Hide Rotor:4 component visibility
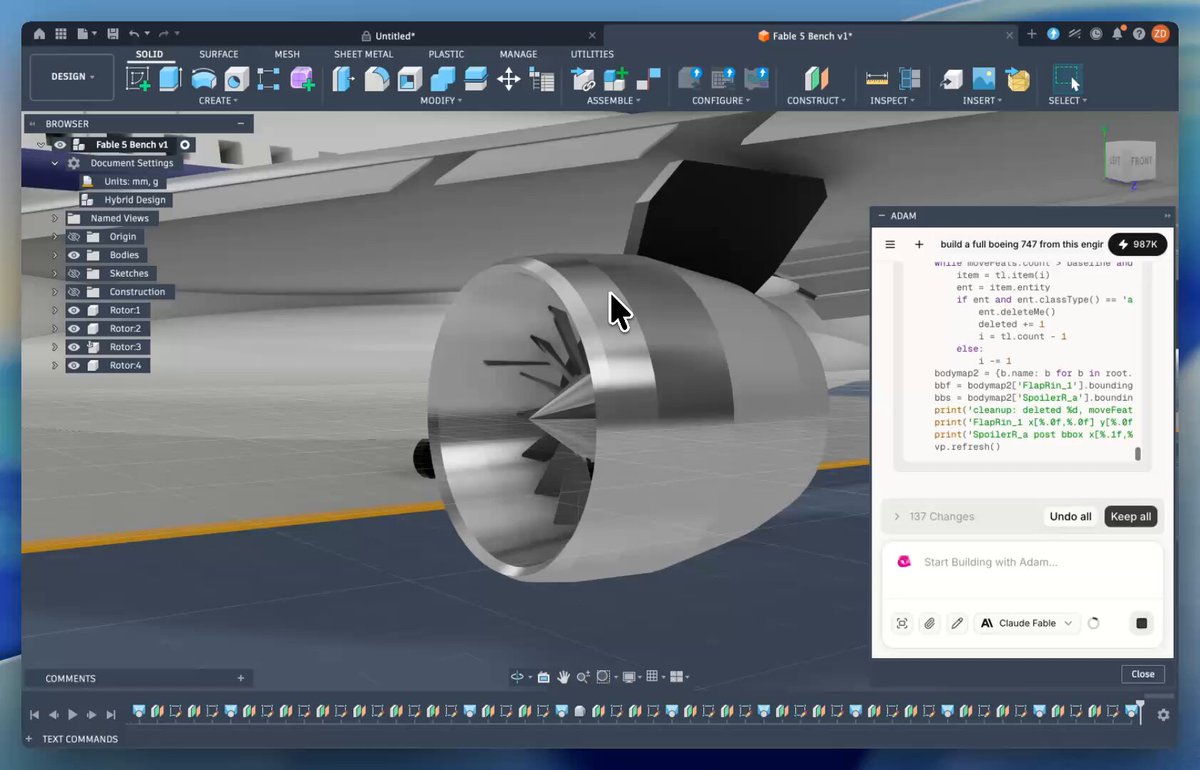Screen dimensions: 1200x770 point(74,365)
